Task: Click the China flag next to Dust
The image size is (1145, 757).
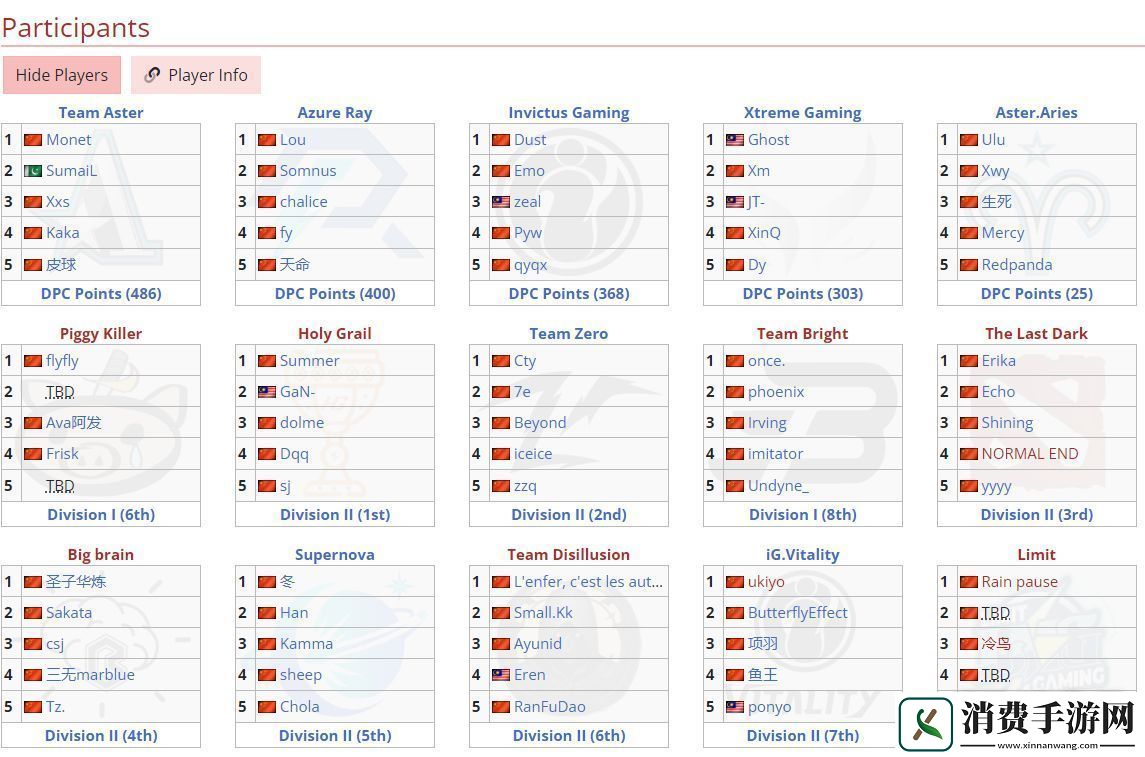Action: (x=501, y=140)
